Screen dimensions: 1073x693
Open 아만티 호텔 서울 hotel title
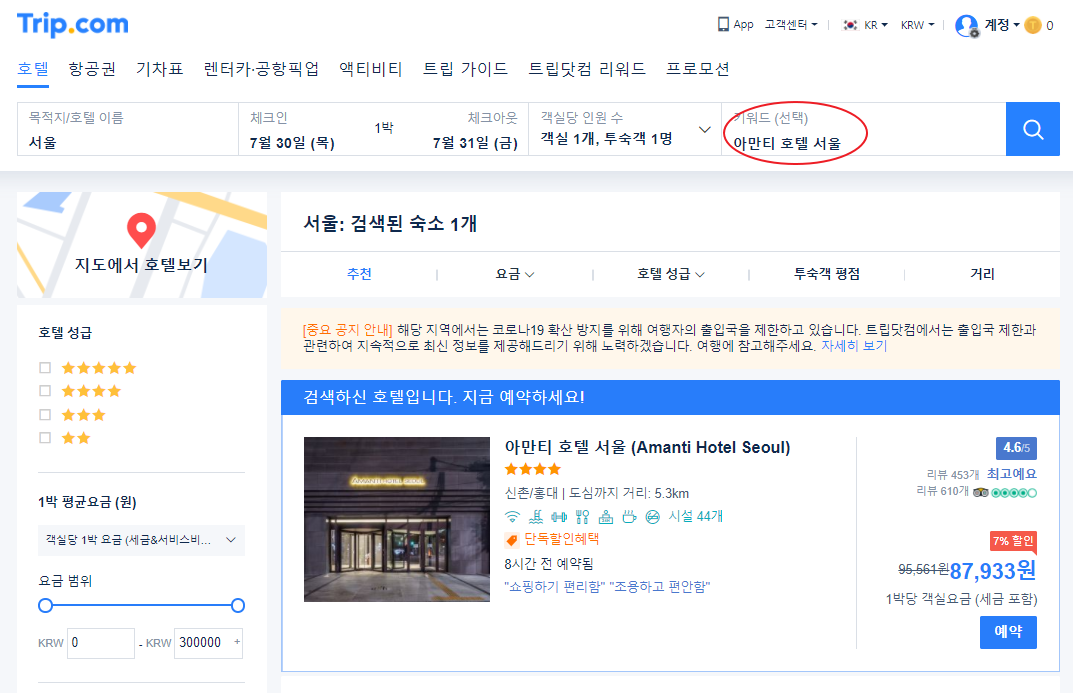pyautogui.click(x=647, y=447)
